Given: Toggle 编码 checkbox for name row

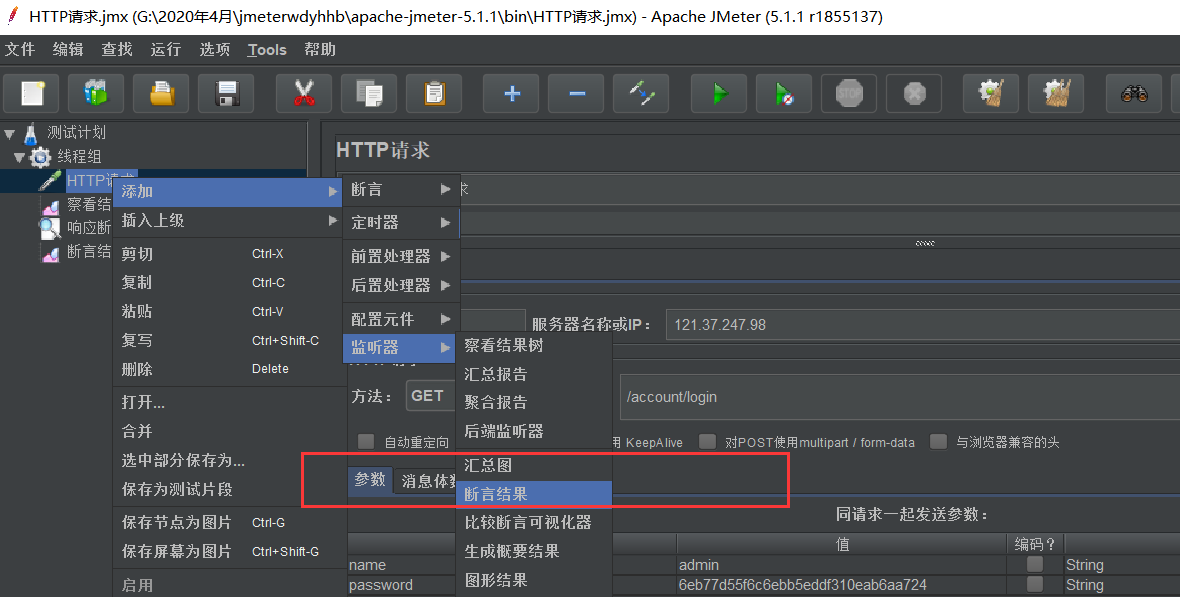Looking at the screenshot, I should (x=1035, y=564).
